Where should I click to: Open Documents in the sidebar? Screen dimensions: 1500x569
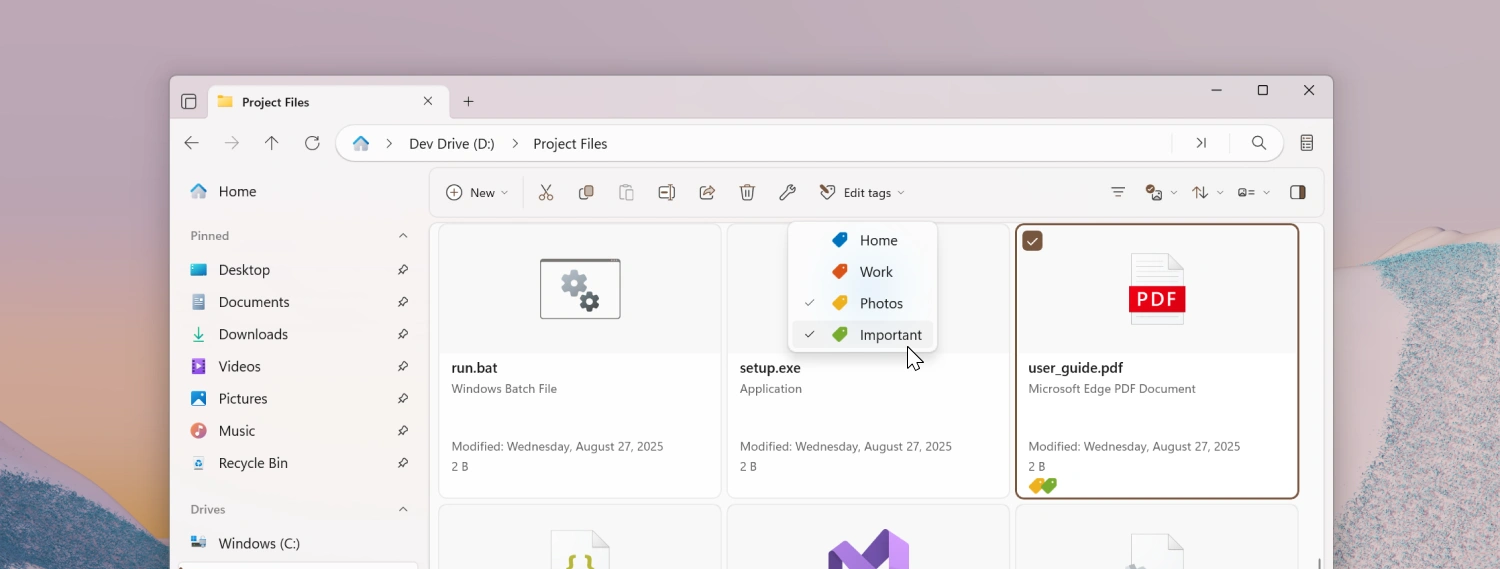pos(298,302)
